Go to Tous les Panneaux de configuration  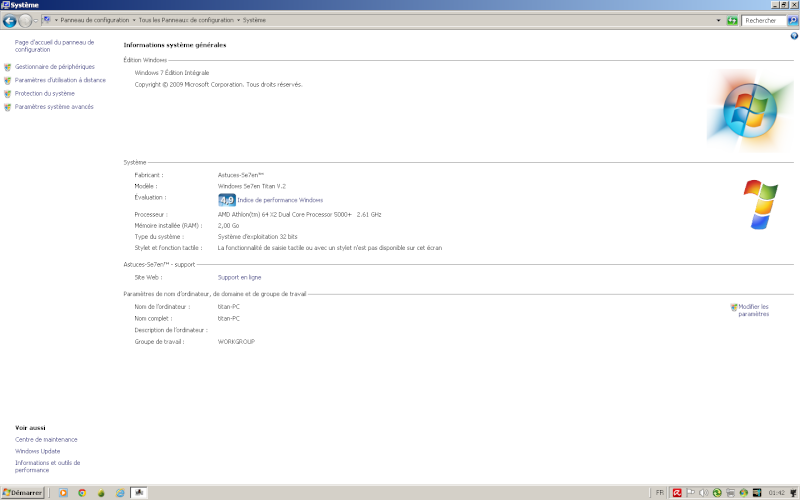pos(186,20)
